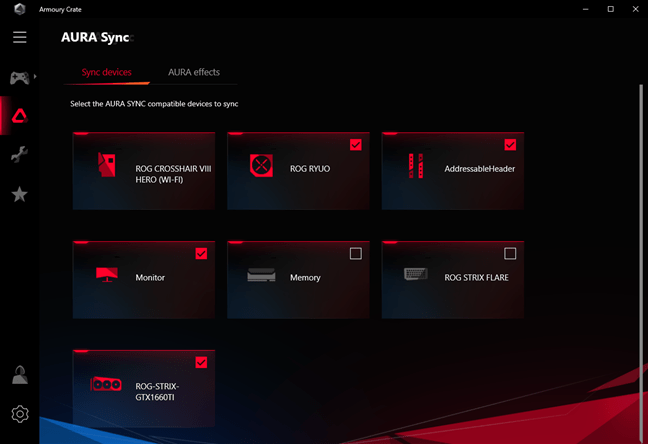The height and width of the screenshot is (444, 648).
Task: Maximize the Armoury Crate window
Action: coord(610,9)
